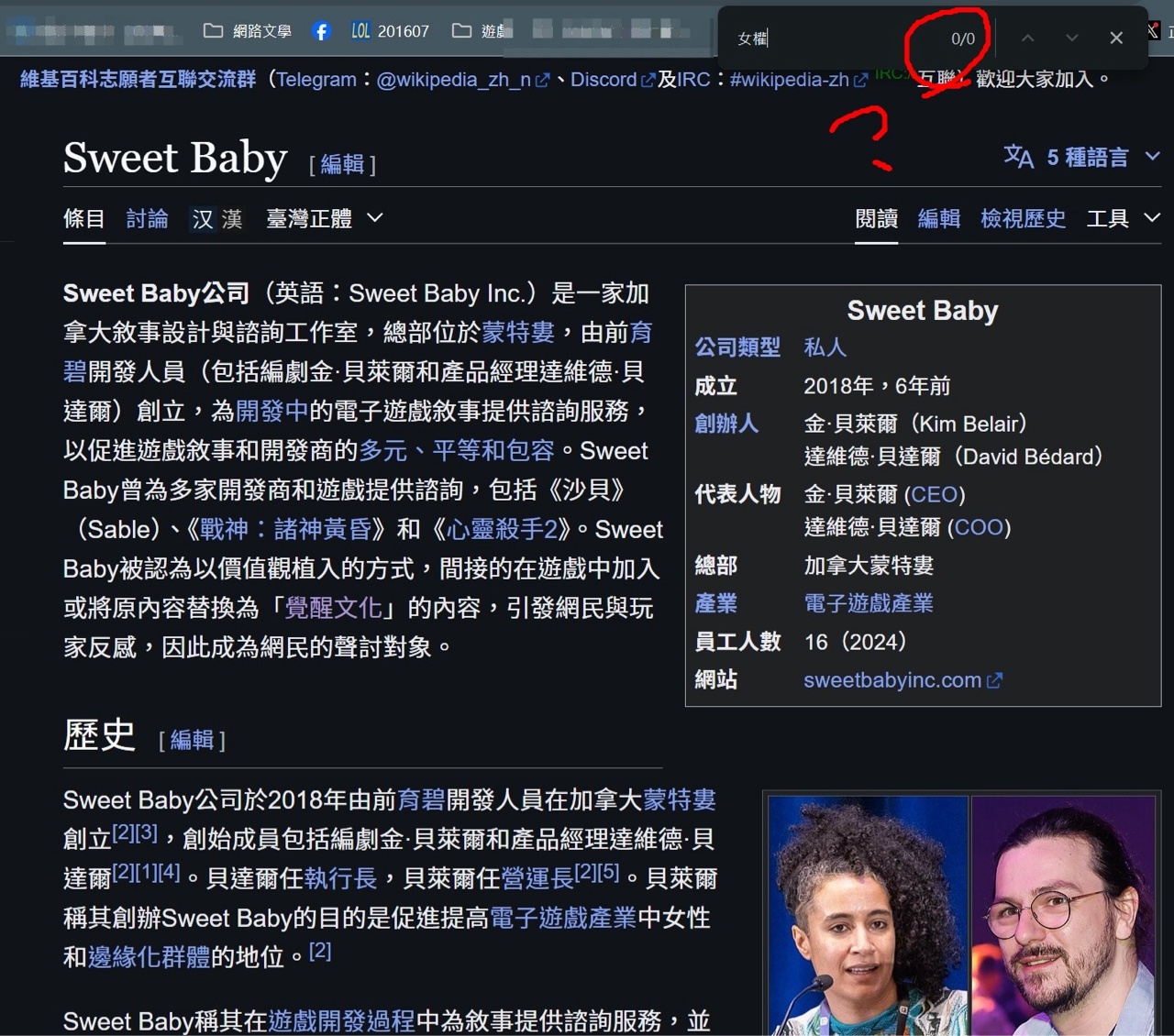Open 心靈殺手2 link
Screen dimensions: 1174x1036
(x=502, y=529)
